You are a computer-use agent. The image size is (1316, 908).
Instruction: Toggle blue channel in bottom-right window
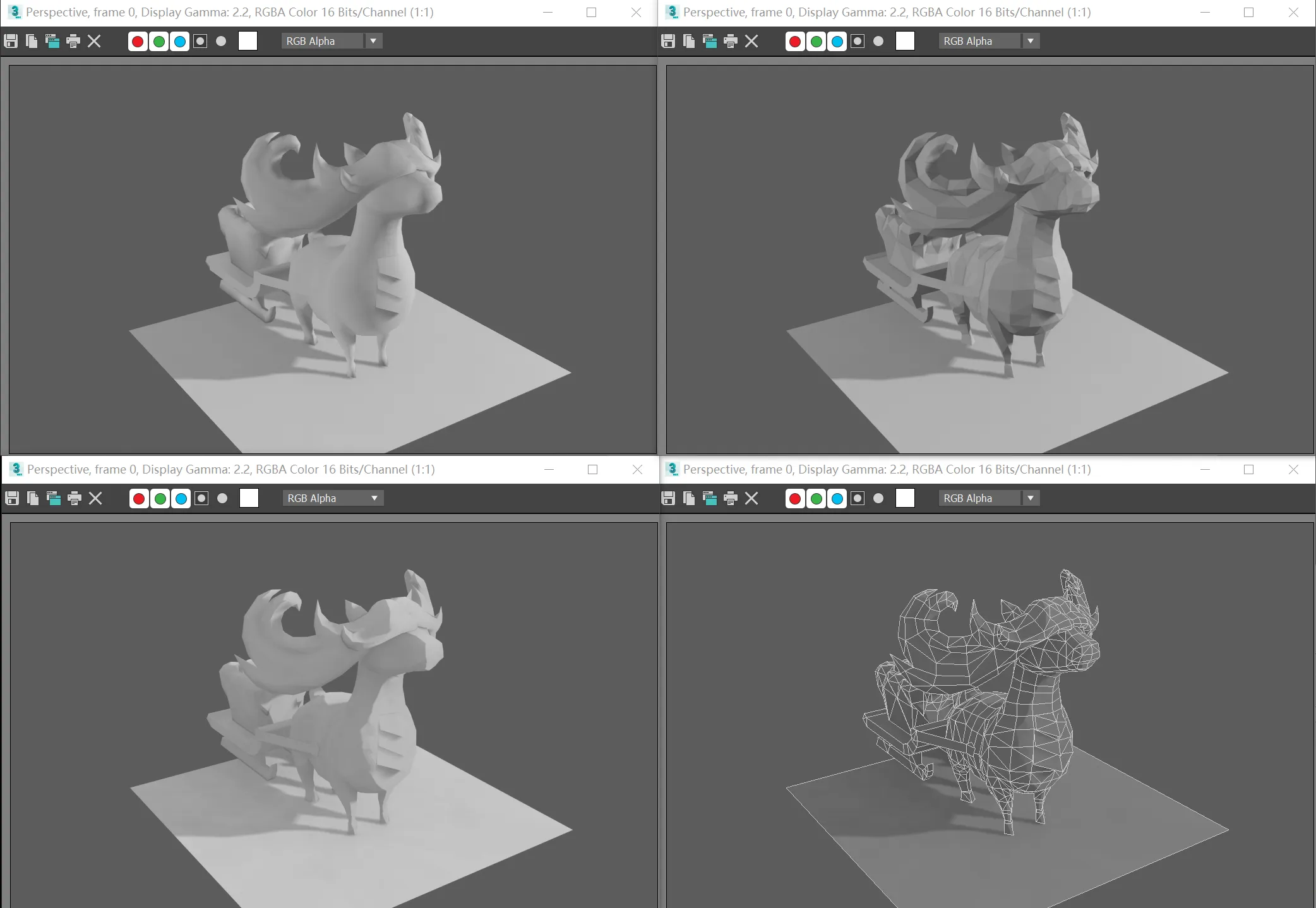(837, 498)
